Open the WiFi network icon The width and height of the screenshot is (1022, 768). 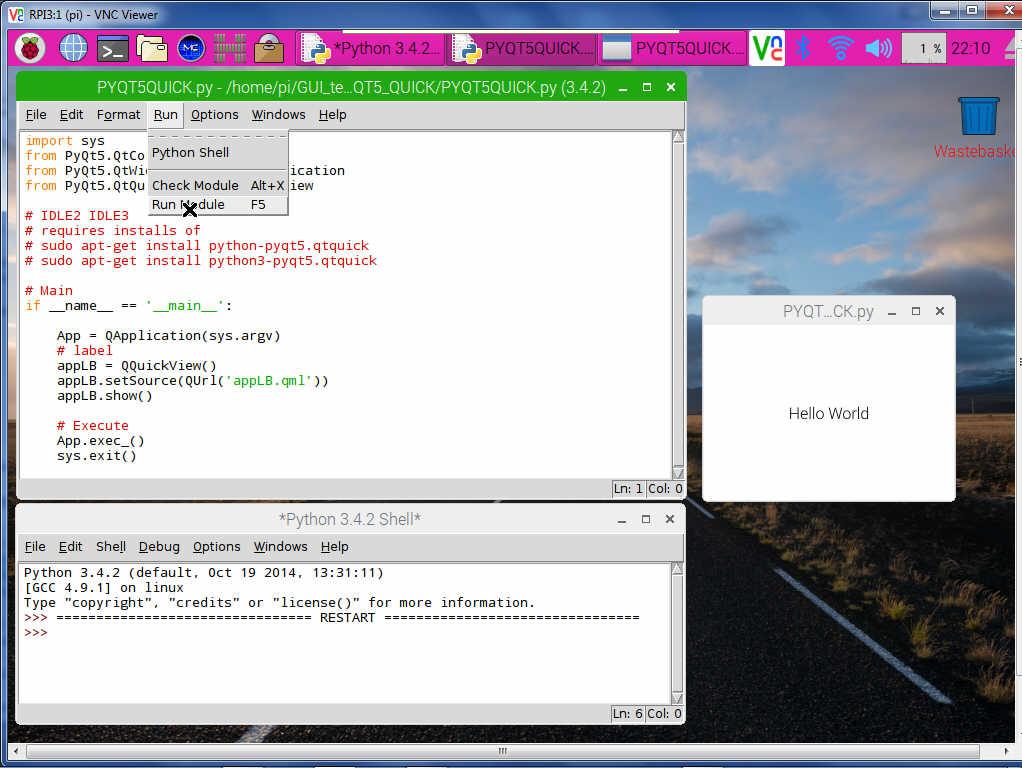click(x=840, y=47)
